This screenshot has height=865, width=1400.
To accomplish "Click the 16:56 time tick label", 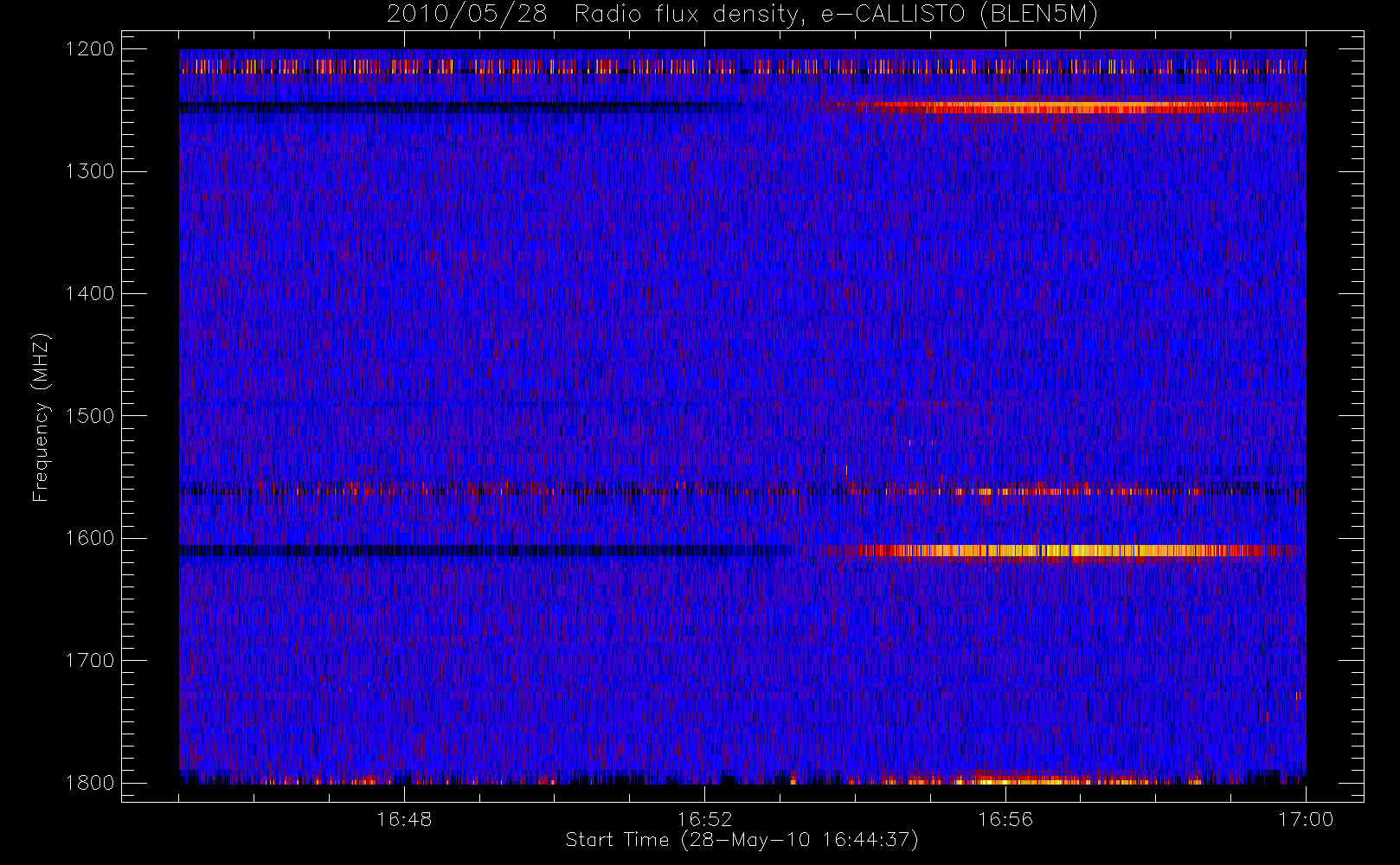I will [1005, 819].
